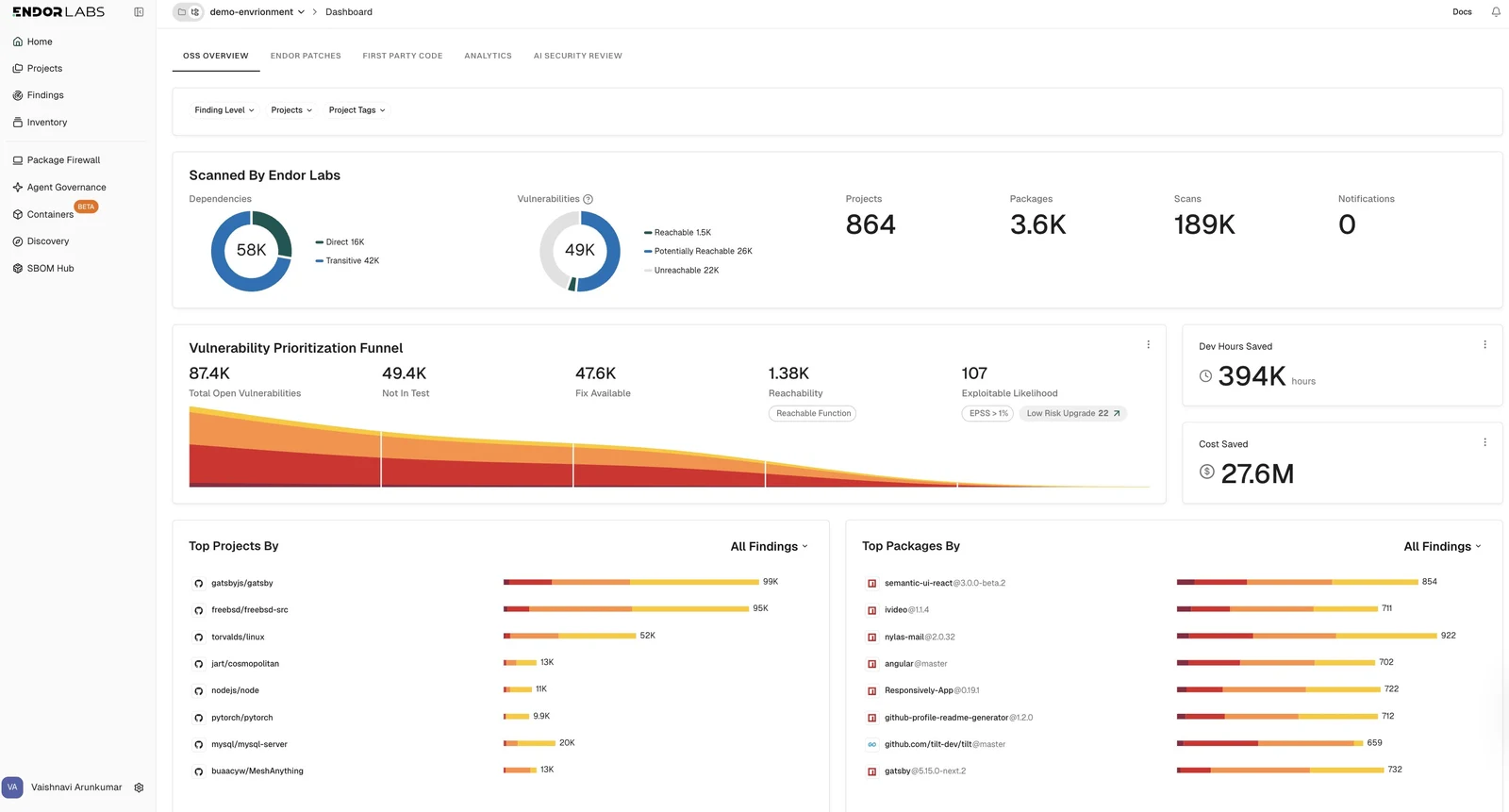
Task: Open the pytorch/pytorch project row
Action: click(x=500, y=717)
